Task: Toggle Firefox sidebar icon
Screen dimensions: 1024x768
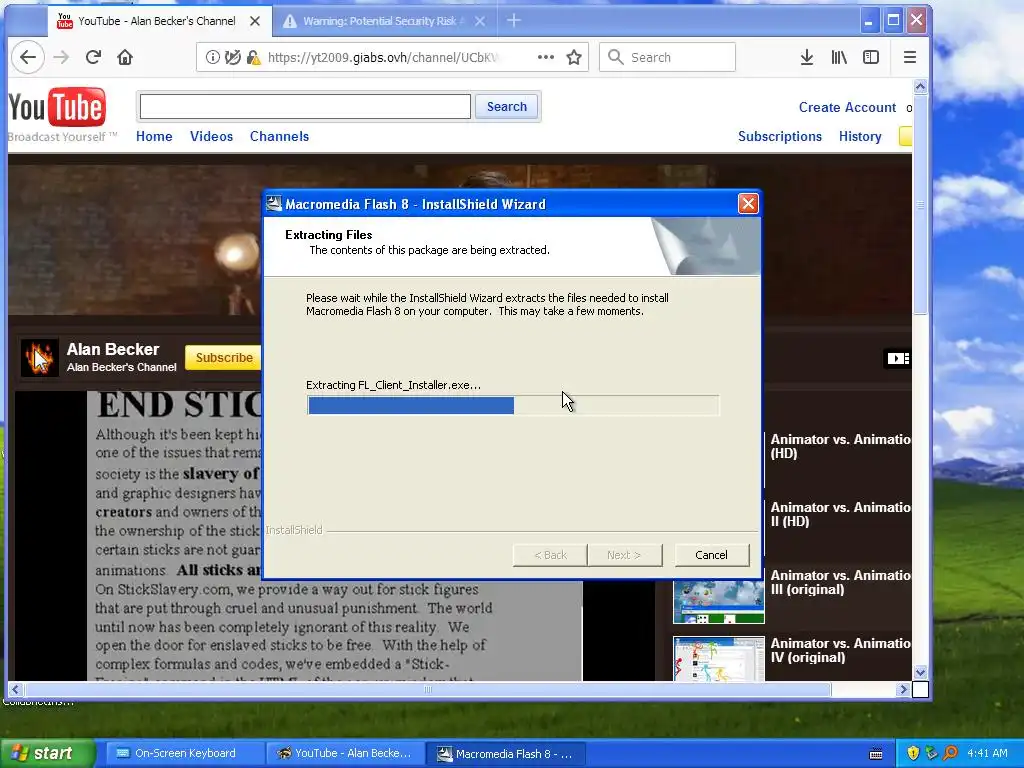Action: pyautogui.click(x=871, y=57)
